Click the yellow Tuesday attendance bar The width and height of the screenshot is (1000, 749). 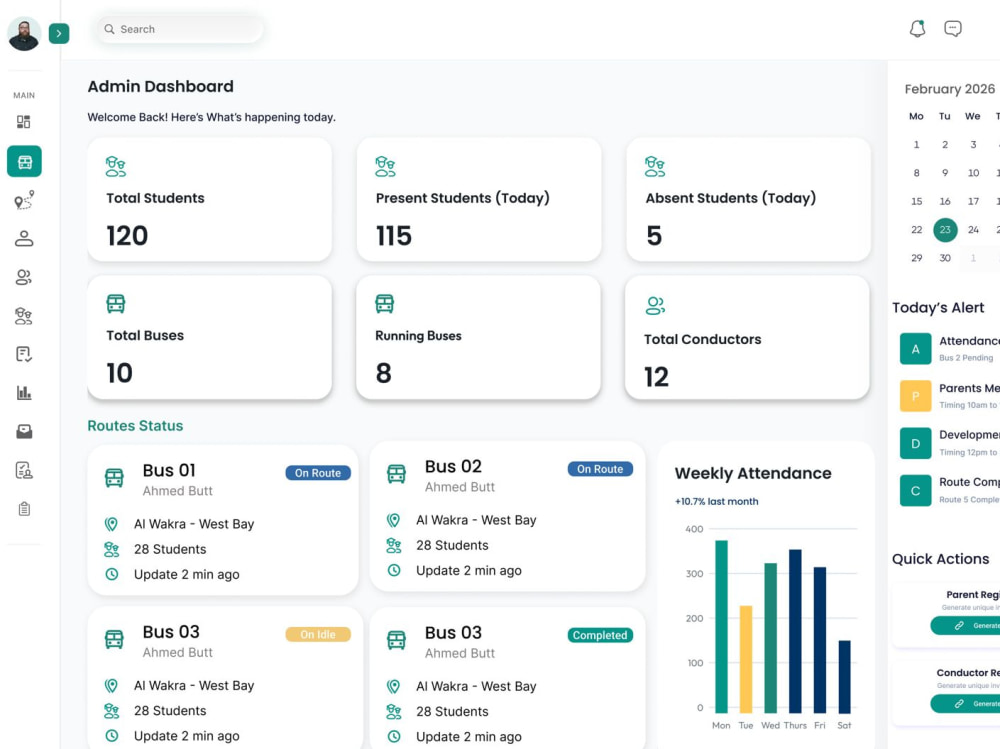746,659
